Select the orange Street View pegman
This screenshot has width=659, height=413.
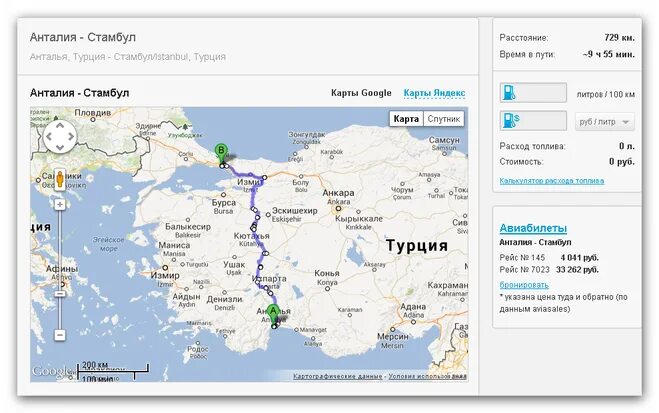[x=60, y=179]
